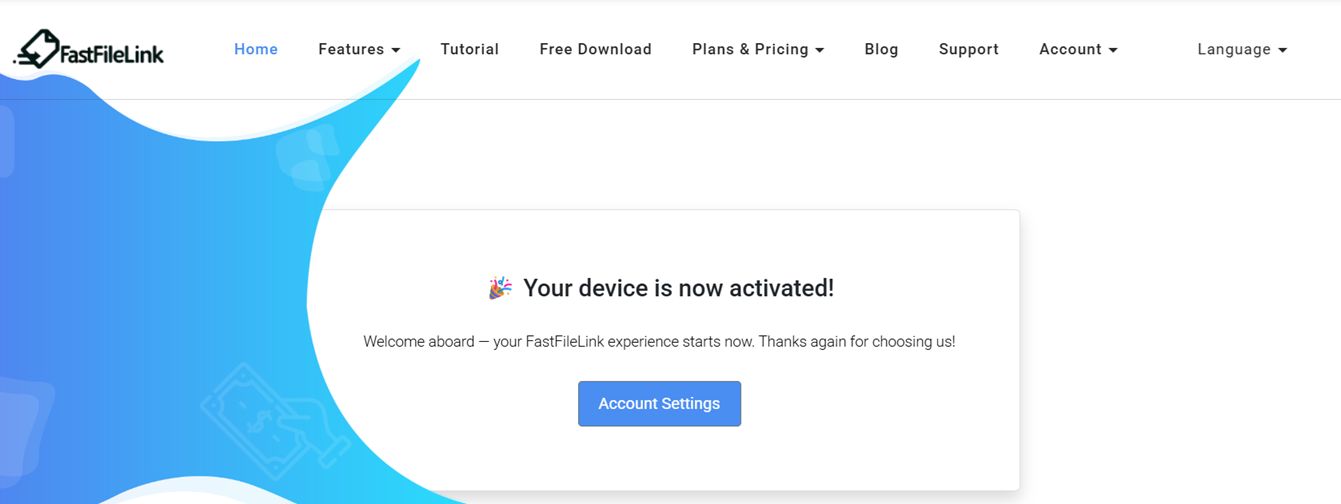The height and width of the screenshot is (504, 1341).
Task: Open the Account menu
Action: click(1078, 49)
